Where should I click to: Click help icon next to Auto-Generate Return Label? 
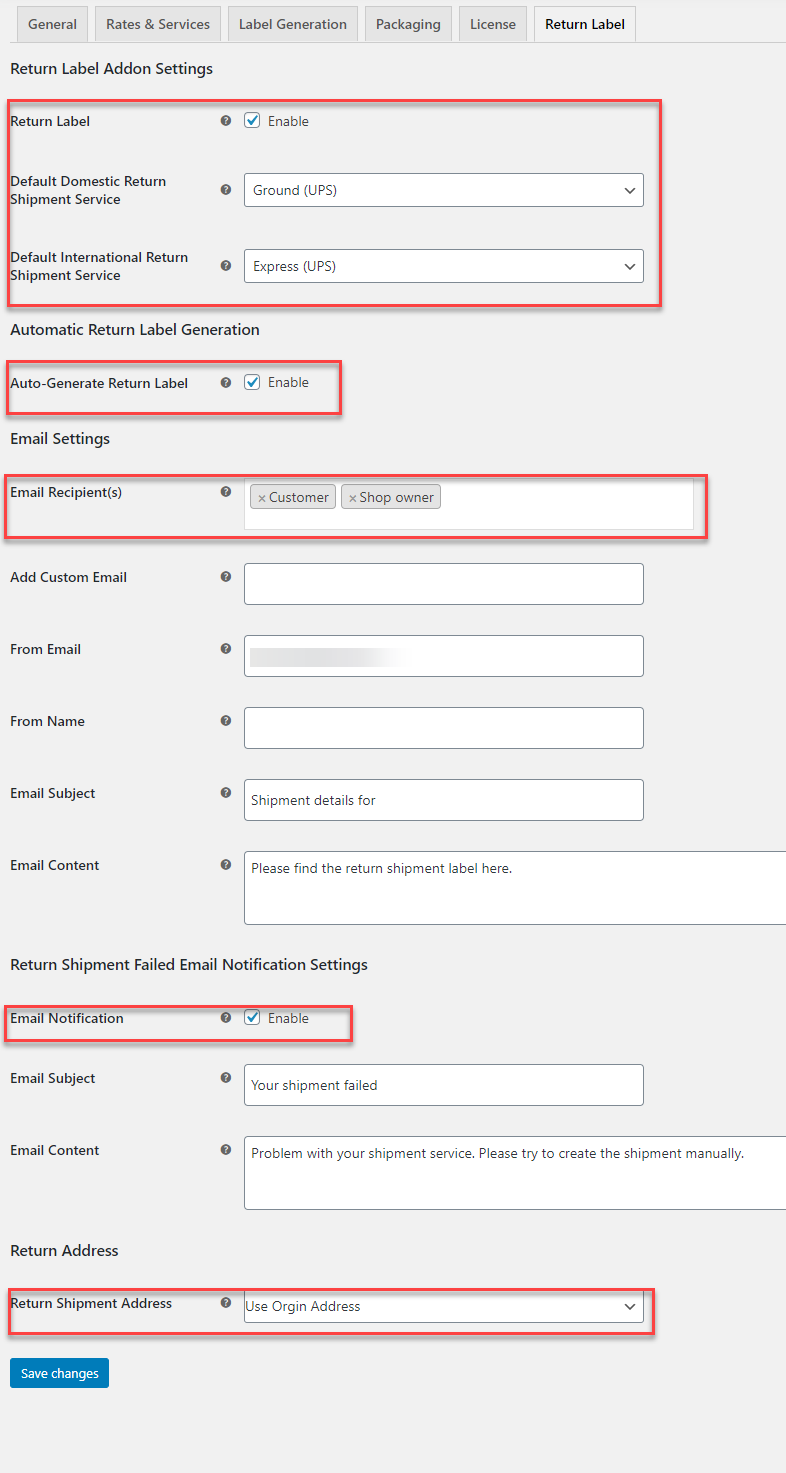[226, 382]
